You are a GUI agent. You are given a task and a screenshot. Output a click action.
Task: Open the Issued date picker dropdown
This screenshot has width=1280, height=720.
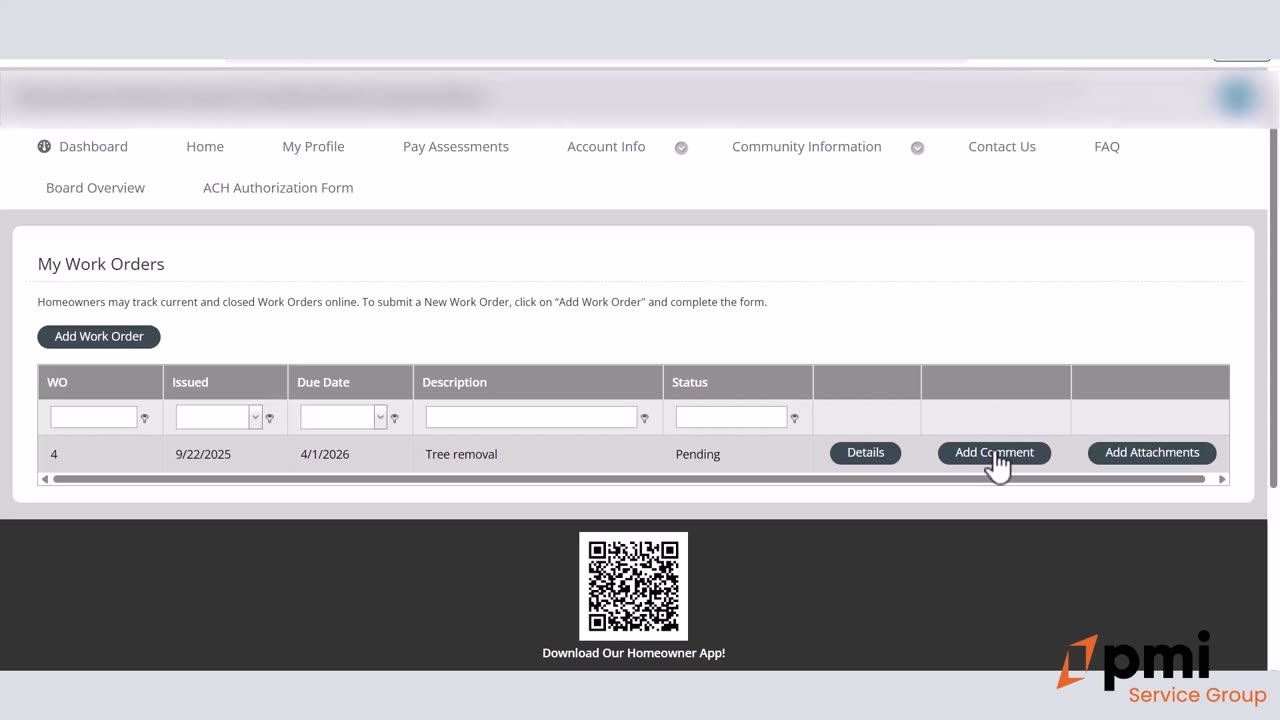(x=255, y=417)
